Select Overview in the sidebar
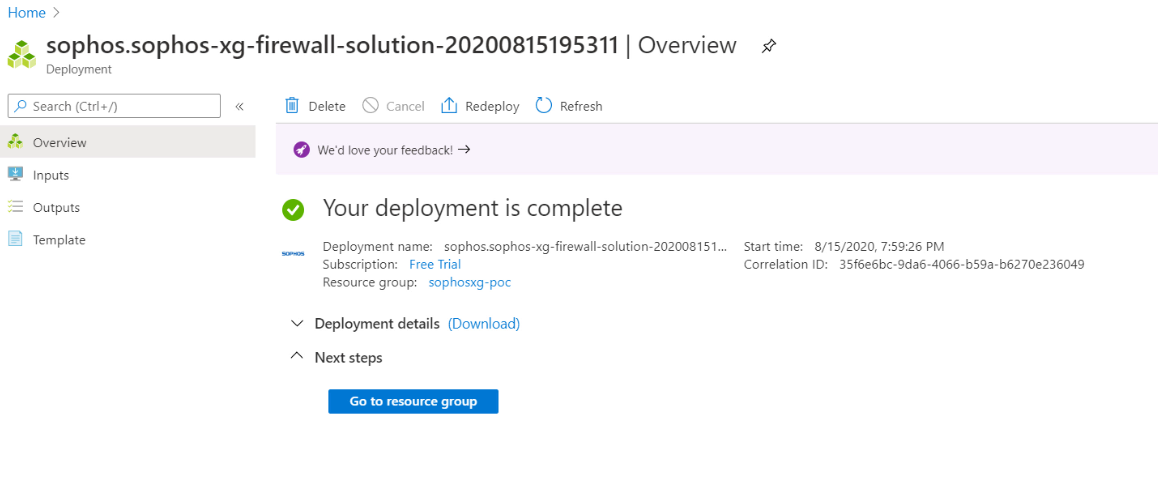This screenshot has height=478, width=1158. [x=59, y=142]
